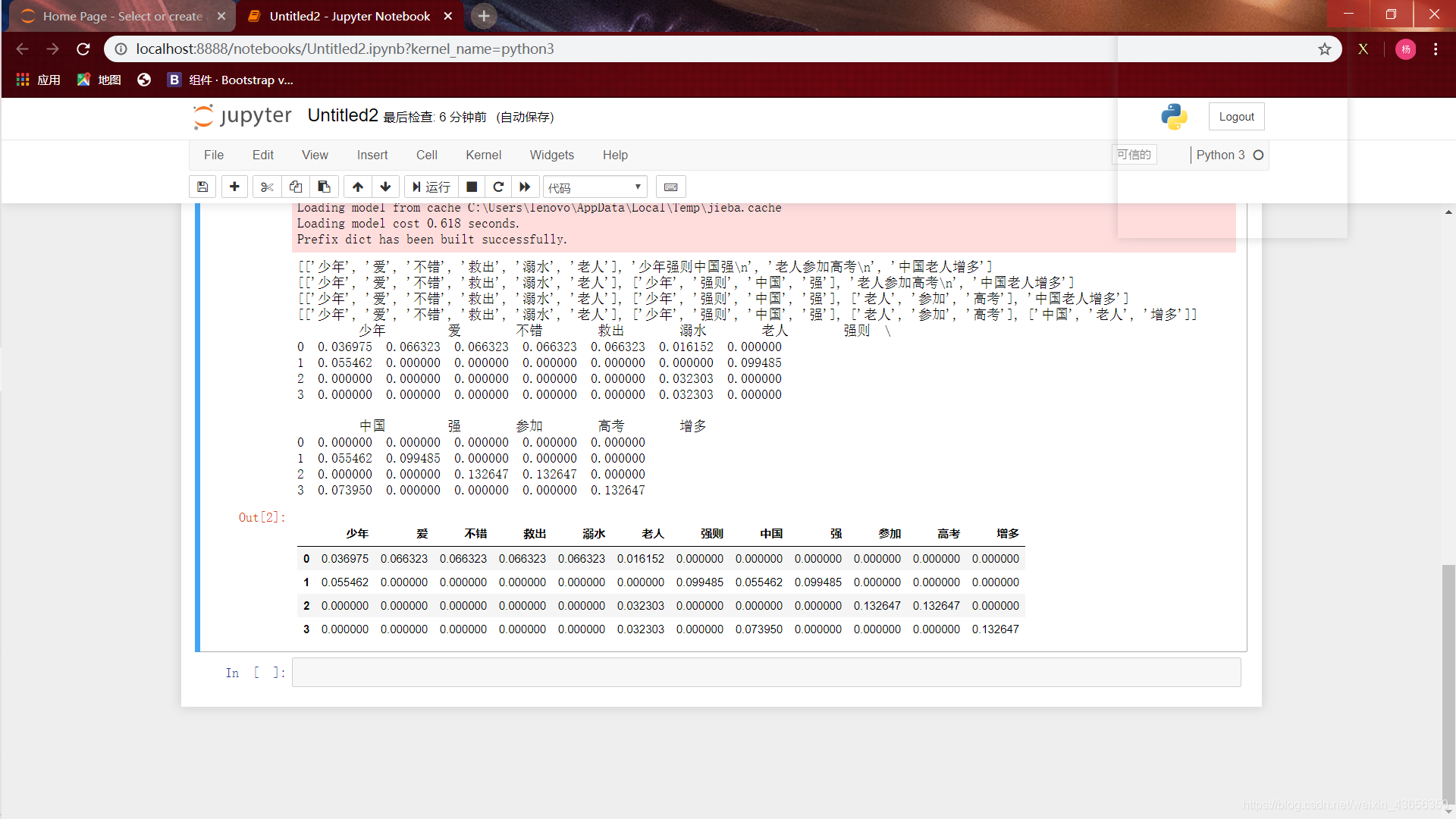Open the Kernel menu
Image resolution: width=1456 pixels, height=819 pixels.
[484, 155]
